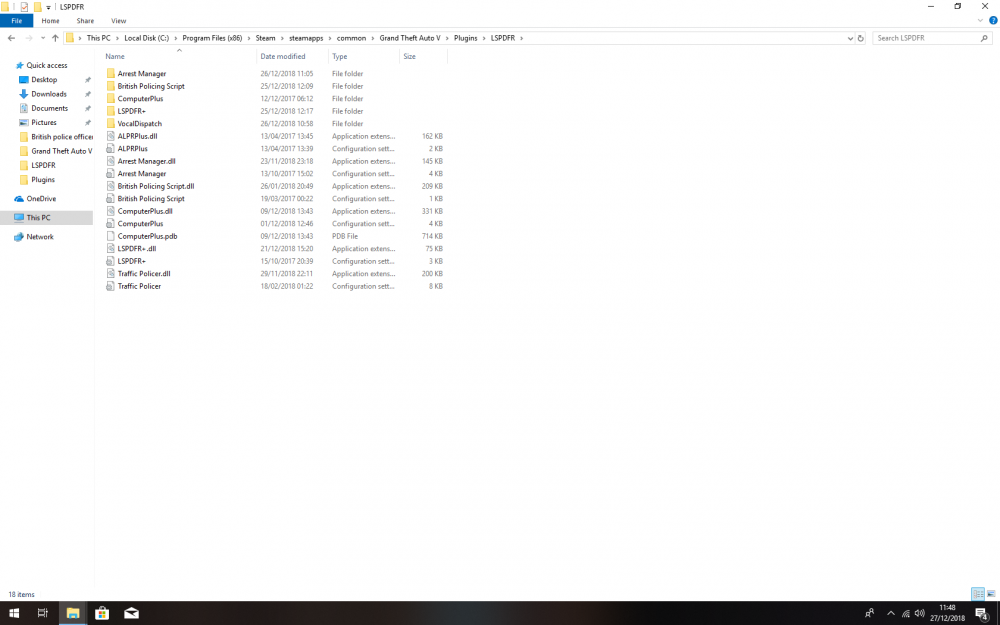This screenshot has width=1000, height=625.
Task: Select British Policing Script.dll file
Action: 156,186
